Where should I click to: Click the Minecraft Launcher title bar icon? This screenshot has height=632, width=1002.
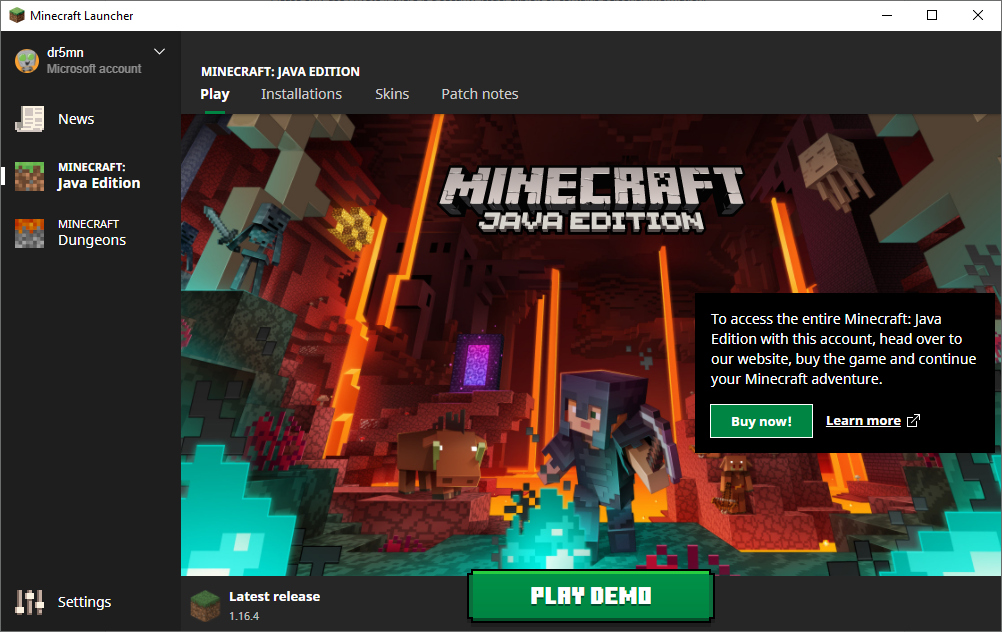pyautogui.click(x=17, y=15)
